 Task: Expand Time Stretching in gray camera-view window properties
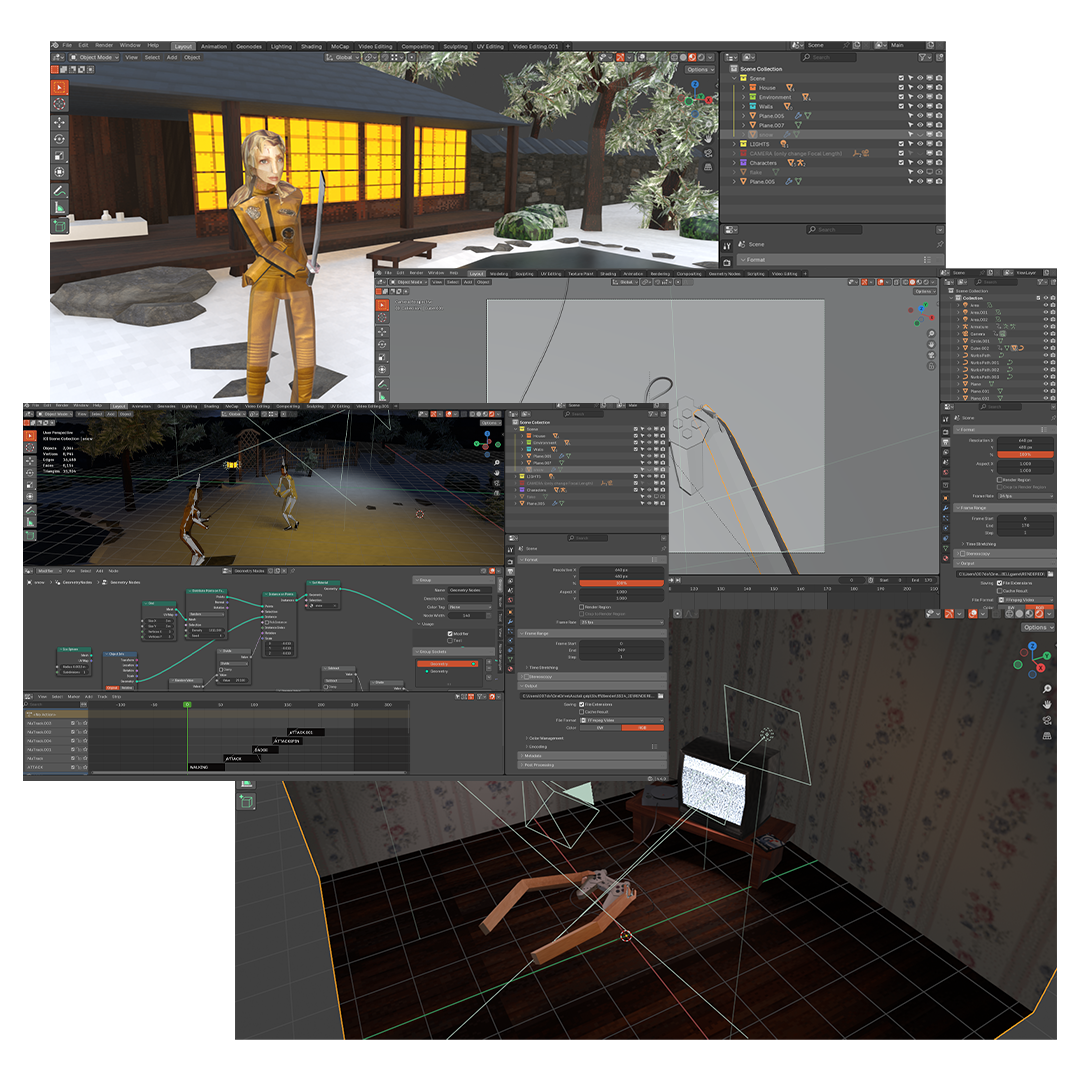pyautogui.click(x=981, y=544)
